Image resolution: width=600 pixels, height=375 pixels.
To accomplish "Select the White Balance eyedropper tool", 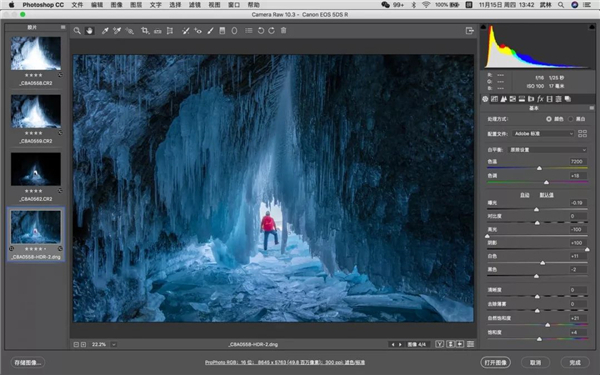I will point(105,31).
